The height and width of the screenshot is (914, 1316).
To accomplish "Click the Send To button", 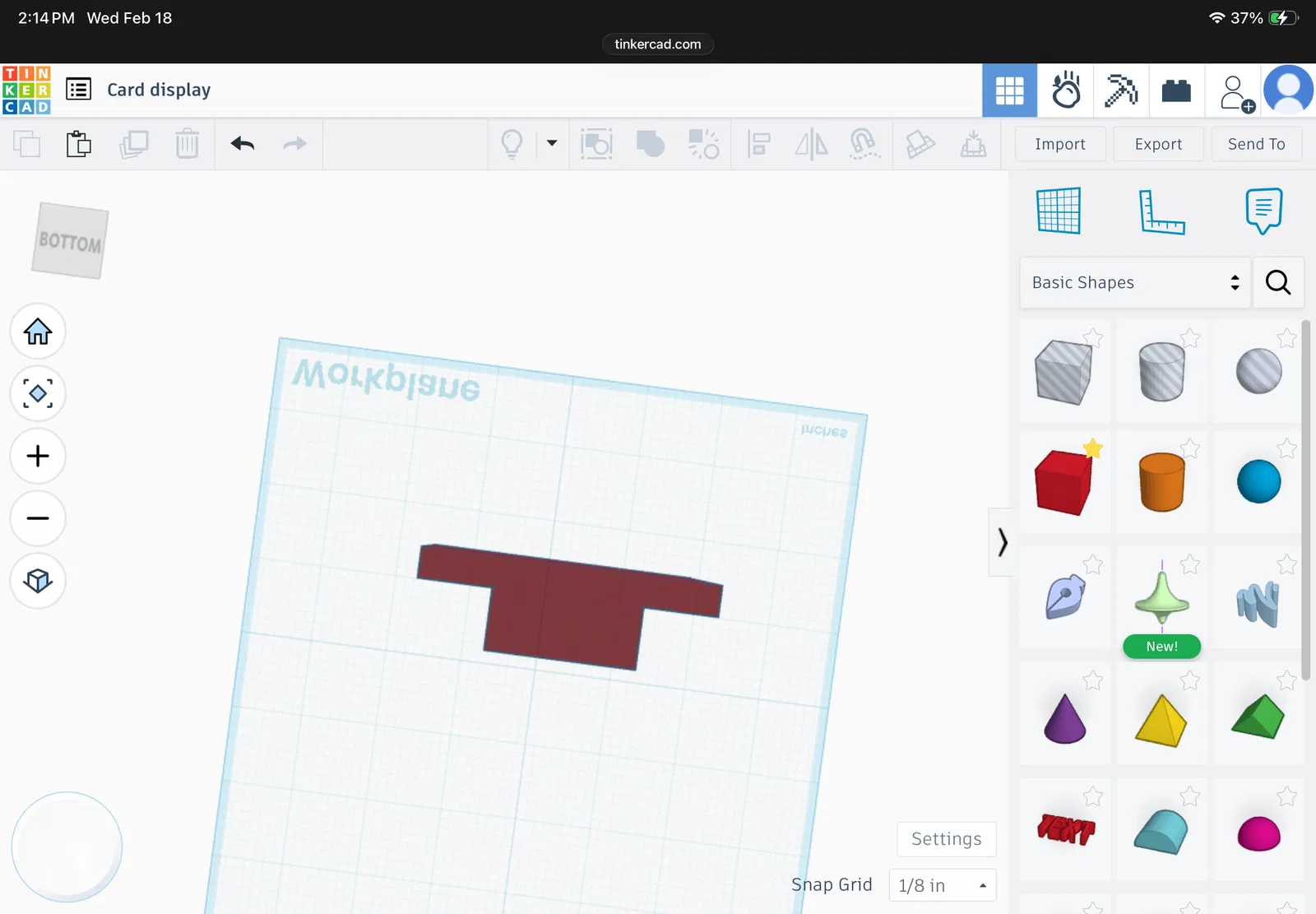I will pos(1256,144).
